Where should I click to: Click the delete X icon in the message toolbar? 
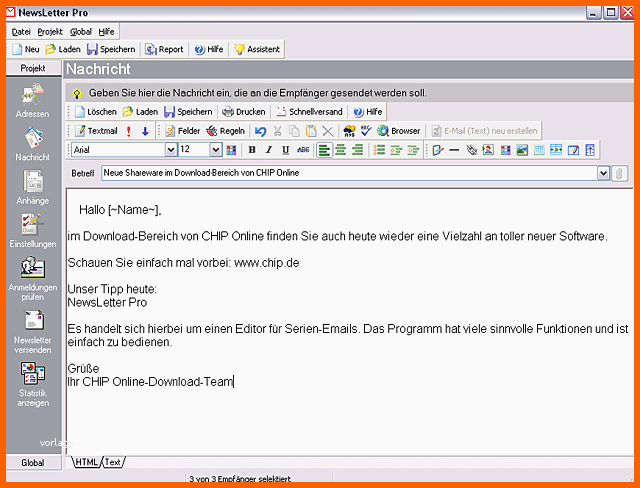pyautogui.click(x=328, y=131)
